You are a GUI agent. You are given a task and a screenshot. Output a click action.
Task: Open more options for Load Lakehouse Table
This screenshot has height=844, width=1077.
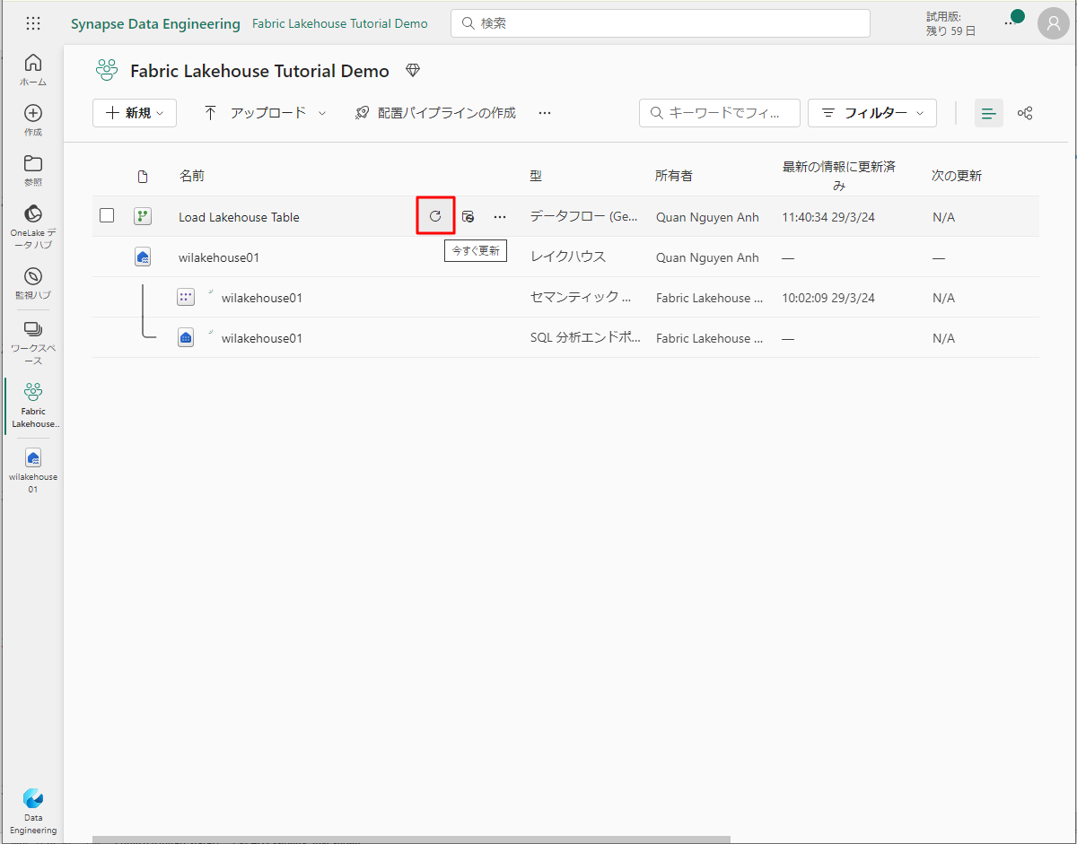coord(500,217)
